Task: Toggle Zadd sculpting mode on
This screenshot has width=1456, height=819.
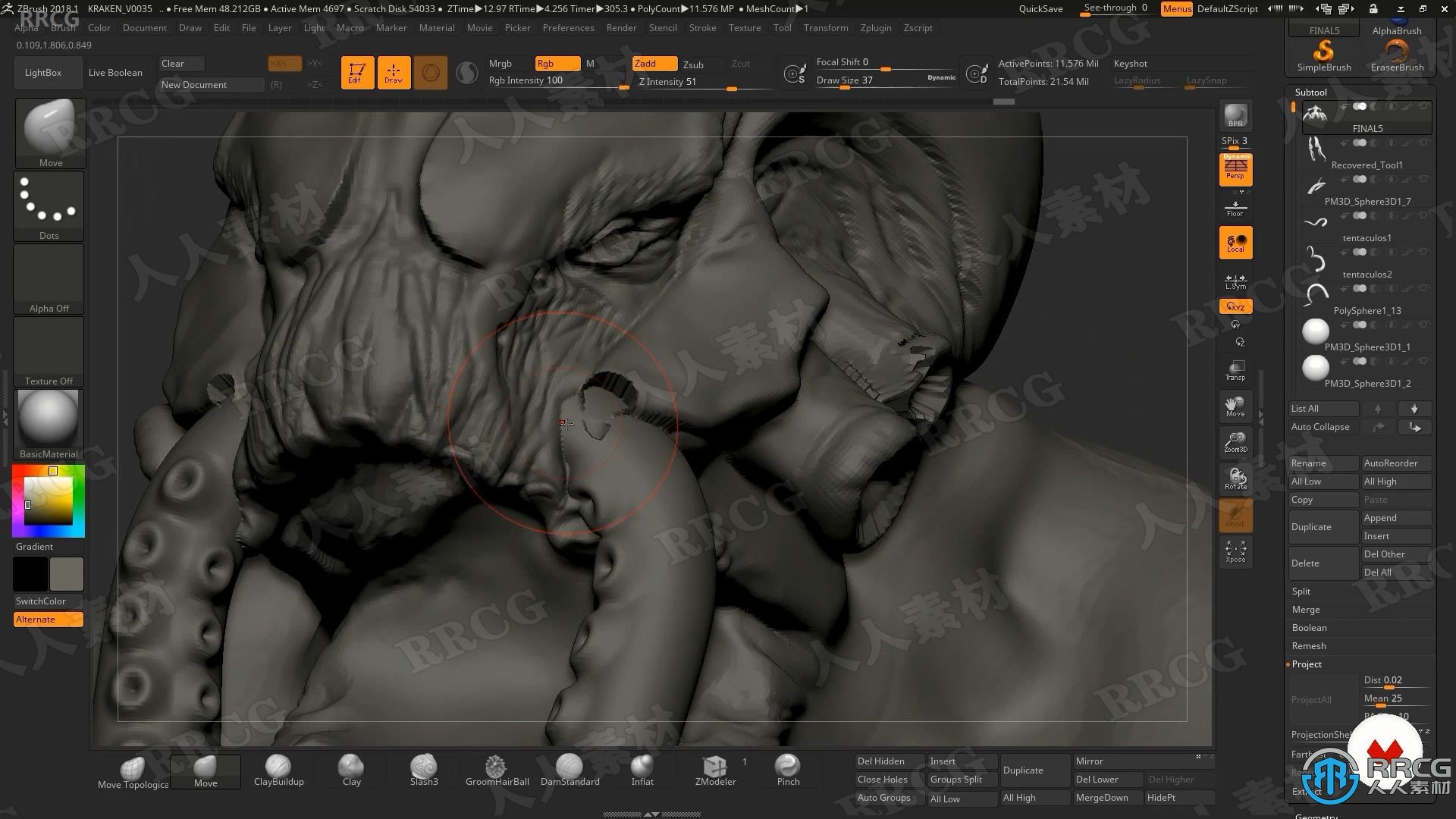Action: pos(645,63)
